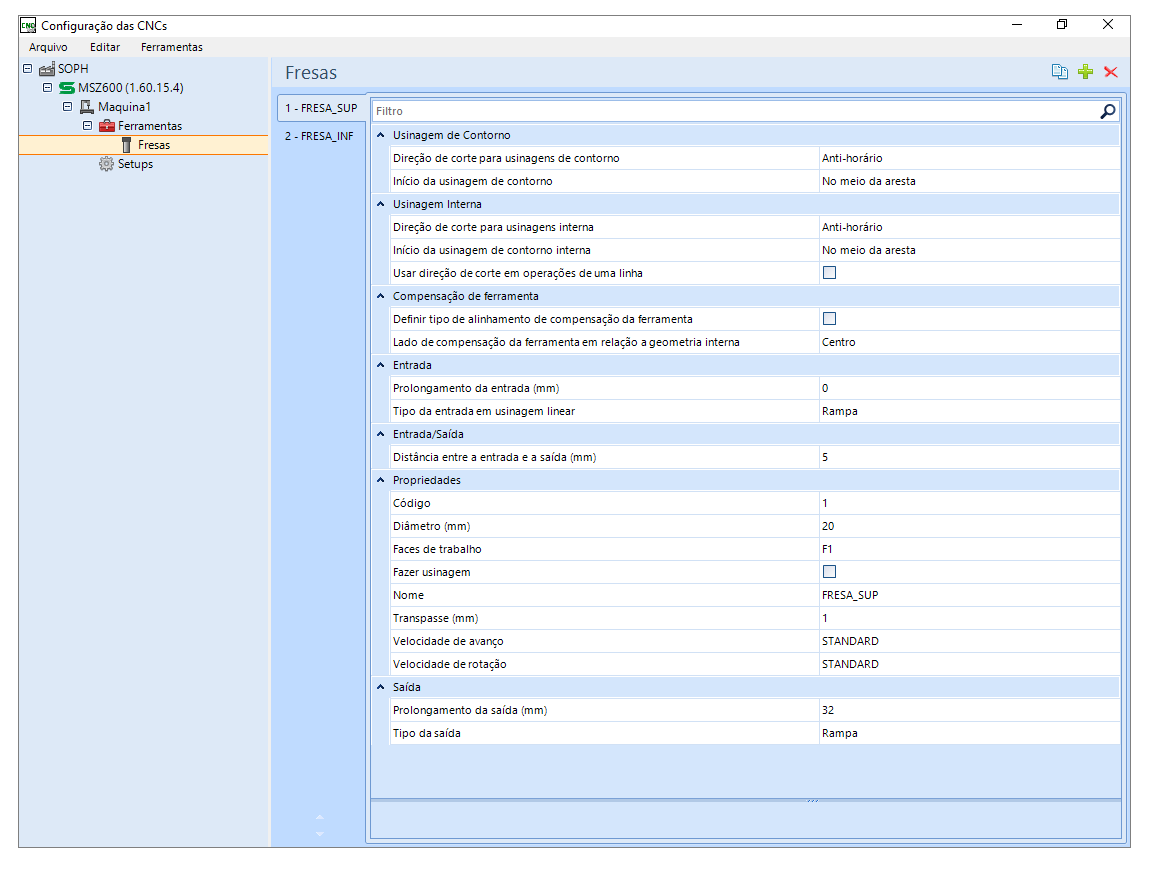
Task: Click the Maquina1 machine icon
Action: (86, 107)
